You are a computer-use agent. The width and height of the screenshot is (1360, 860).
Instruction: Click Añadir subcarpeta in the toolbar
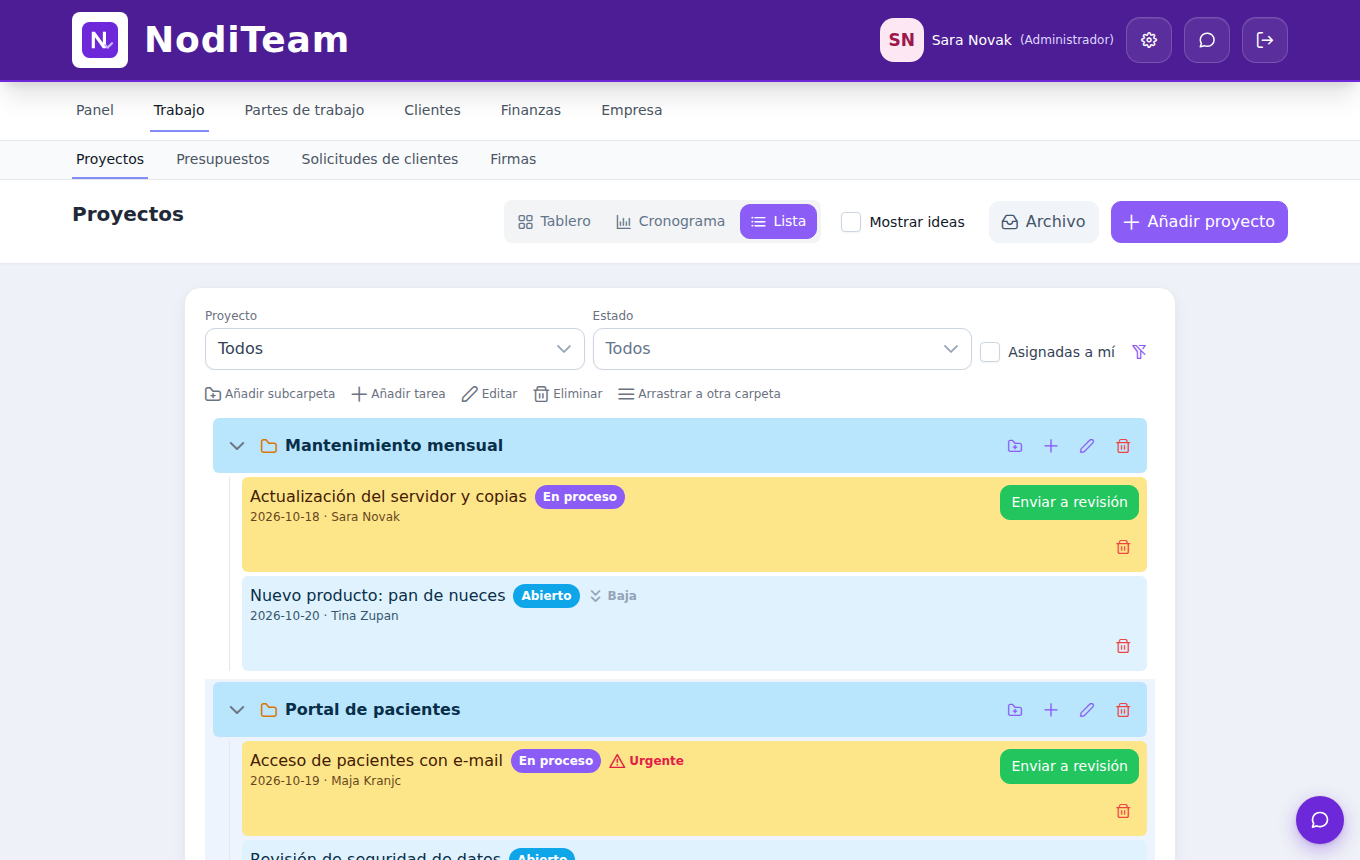(x=270, y=394)
